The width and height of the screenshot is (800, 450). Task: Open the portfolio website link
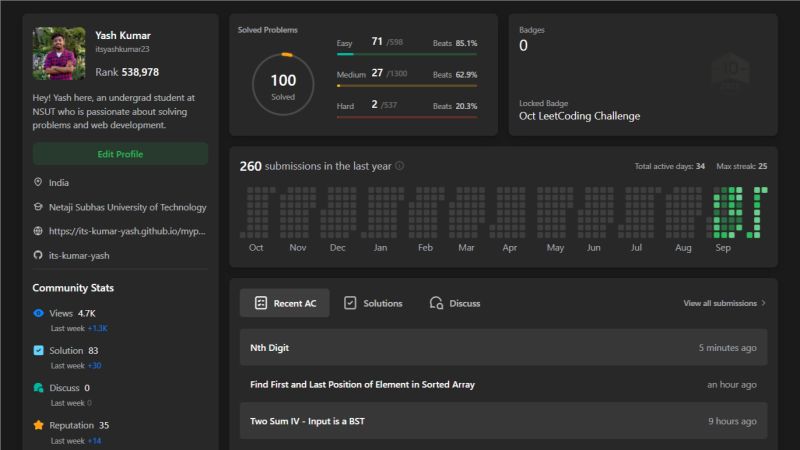pyautogui.click(x=127, y=231)
